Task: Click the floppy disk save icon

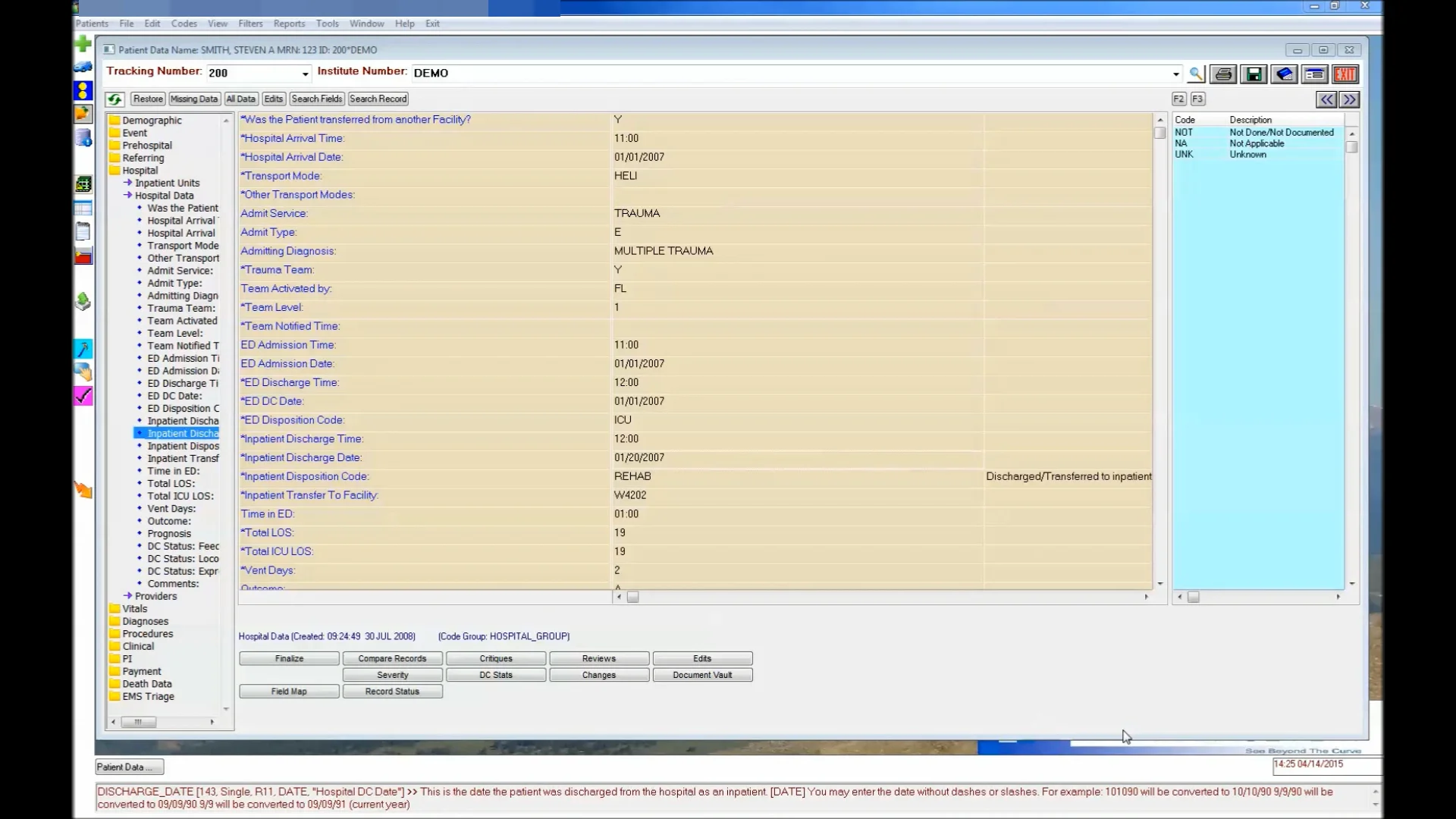Action: pos(1254,74)
